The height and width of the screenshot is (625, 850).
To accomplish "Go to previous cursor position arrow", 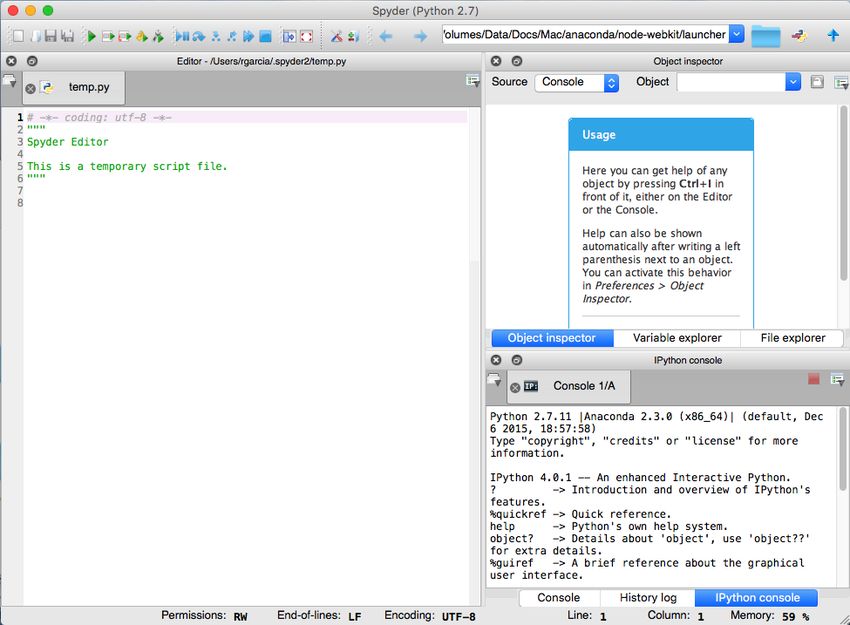I will [385, 36].
